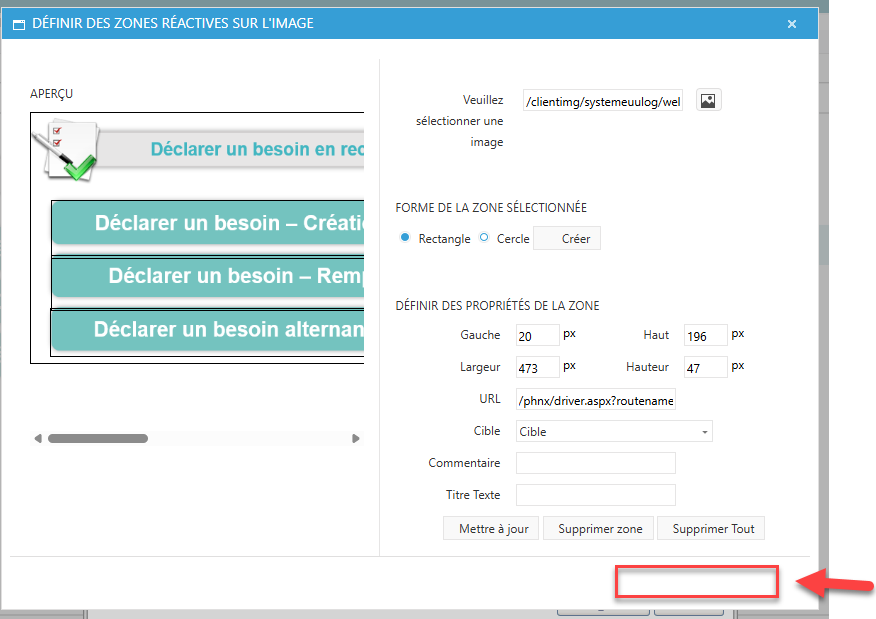Click the Gauche value field
876x619 pixels.
click(x=537, y=337)
